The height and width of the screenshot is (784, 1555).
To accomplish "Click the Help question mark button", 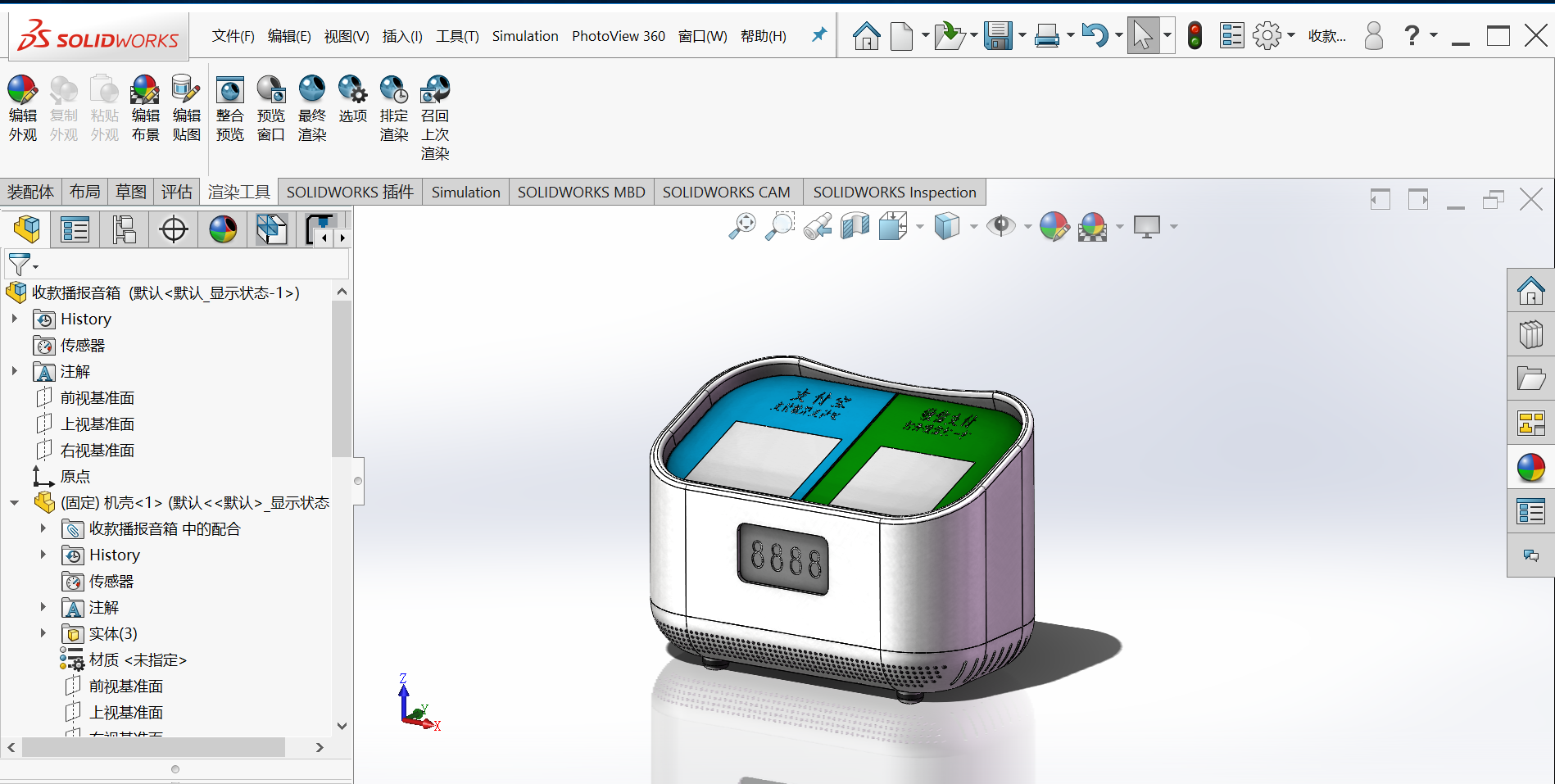I will (1412, 36).
